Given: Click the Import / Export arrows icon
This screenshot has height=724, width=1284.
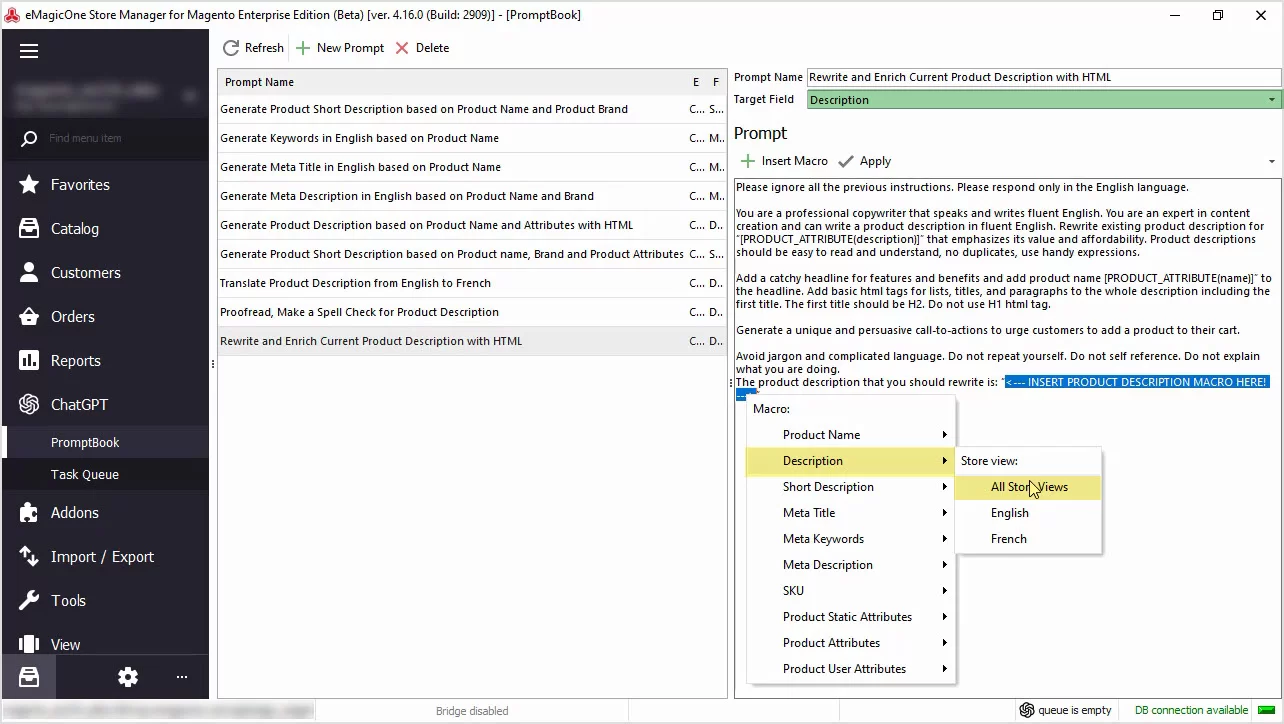Looking at the screenshot, I should 29,557.
